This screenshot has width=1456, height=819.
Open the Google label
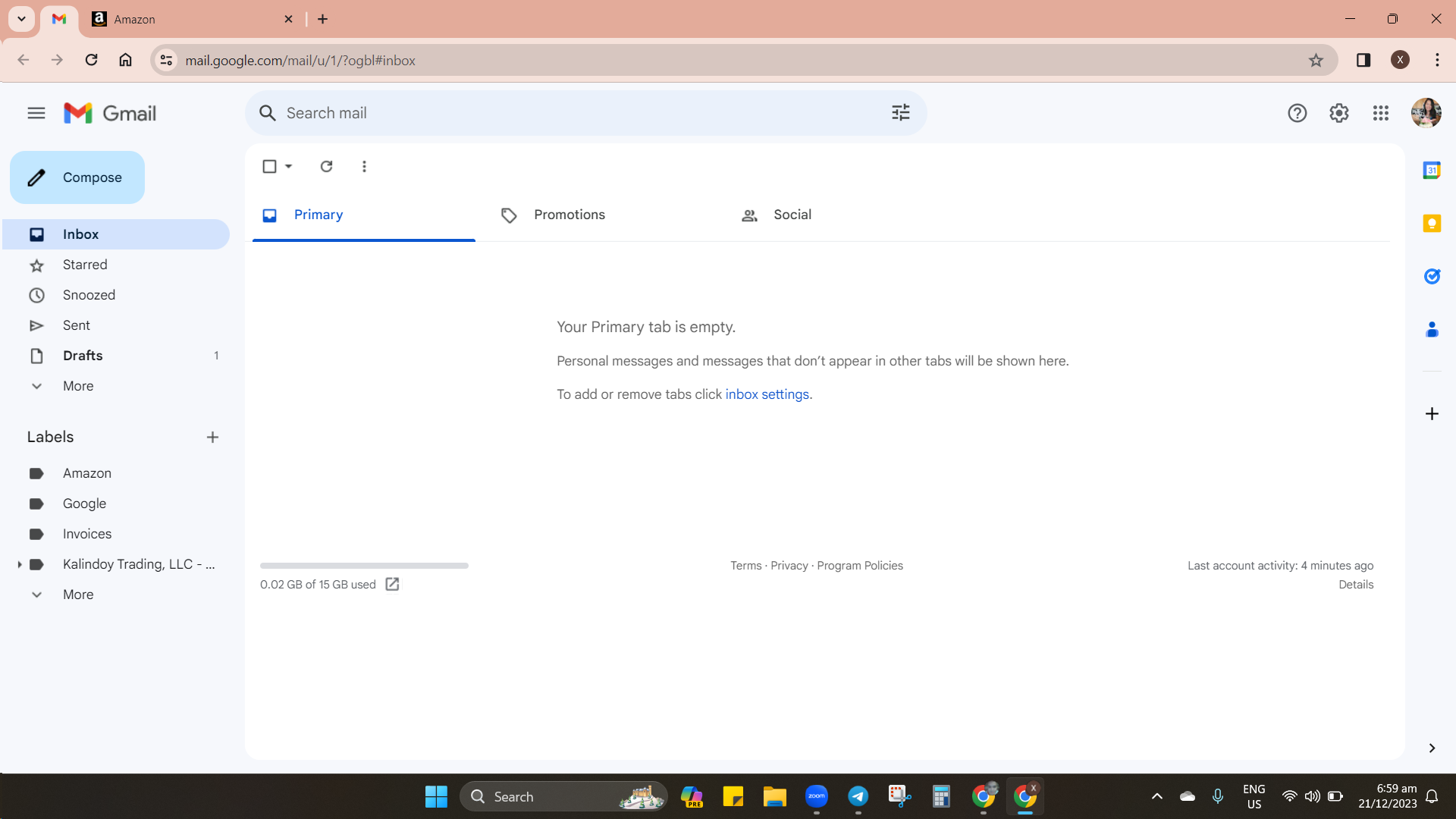115,504
